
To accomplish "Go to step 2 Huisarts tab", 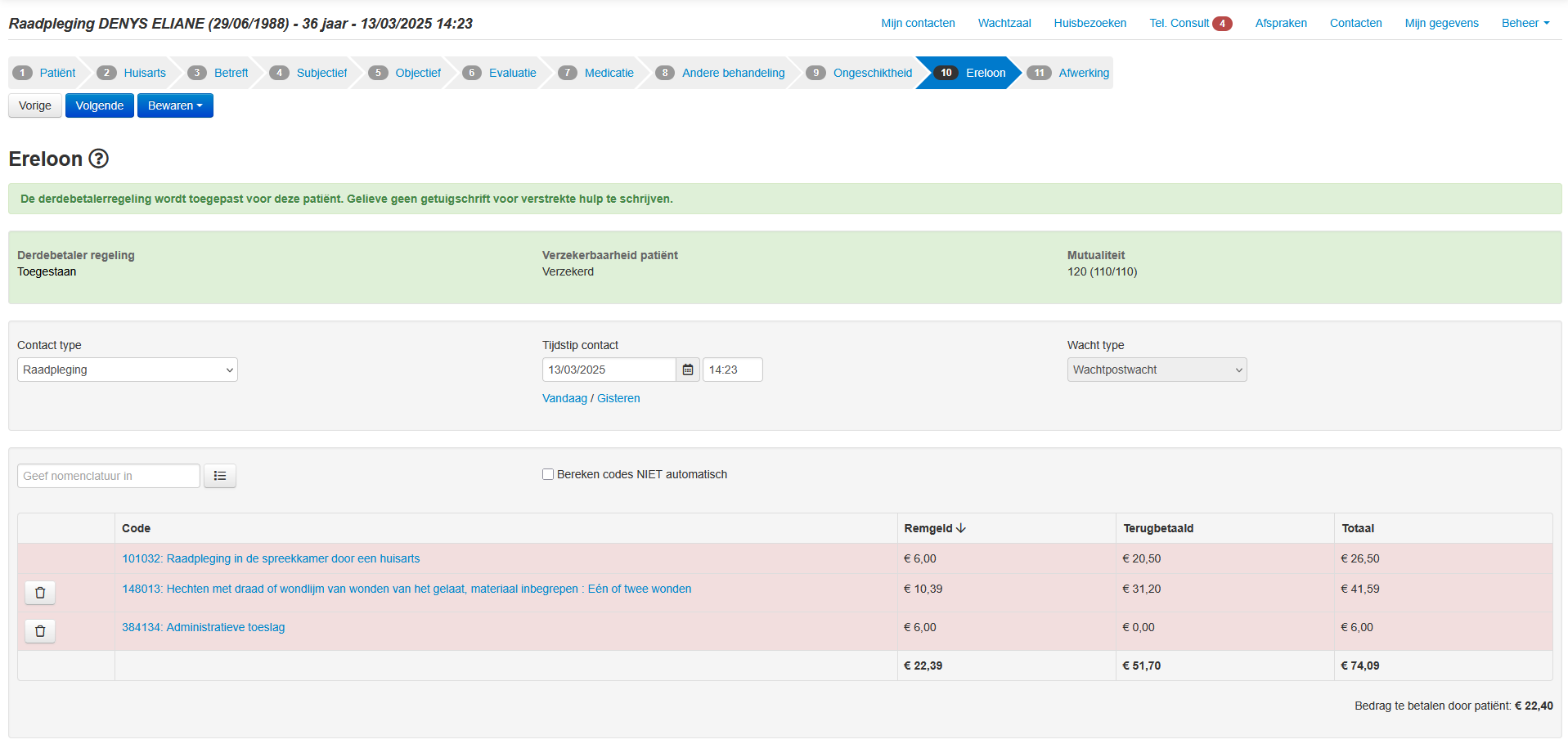I will point(133,73).
